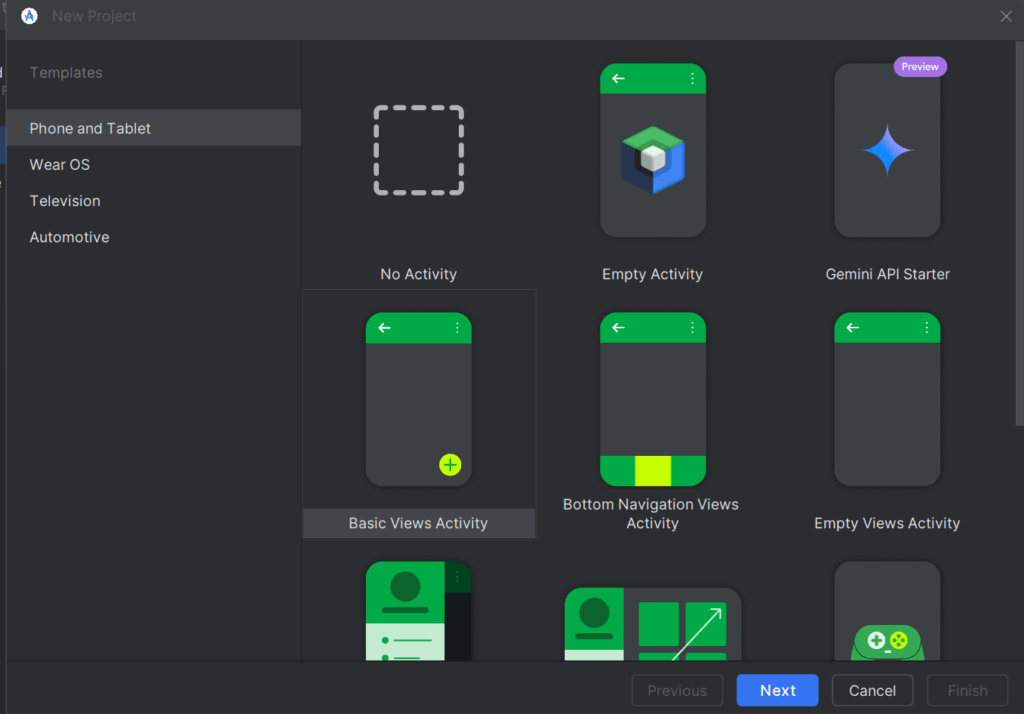Select the Empty Views Activity phone thumbnail
Image resolution: width=1024 pixels, height=714 pixels.
tap(887, 399)
